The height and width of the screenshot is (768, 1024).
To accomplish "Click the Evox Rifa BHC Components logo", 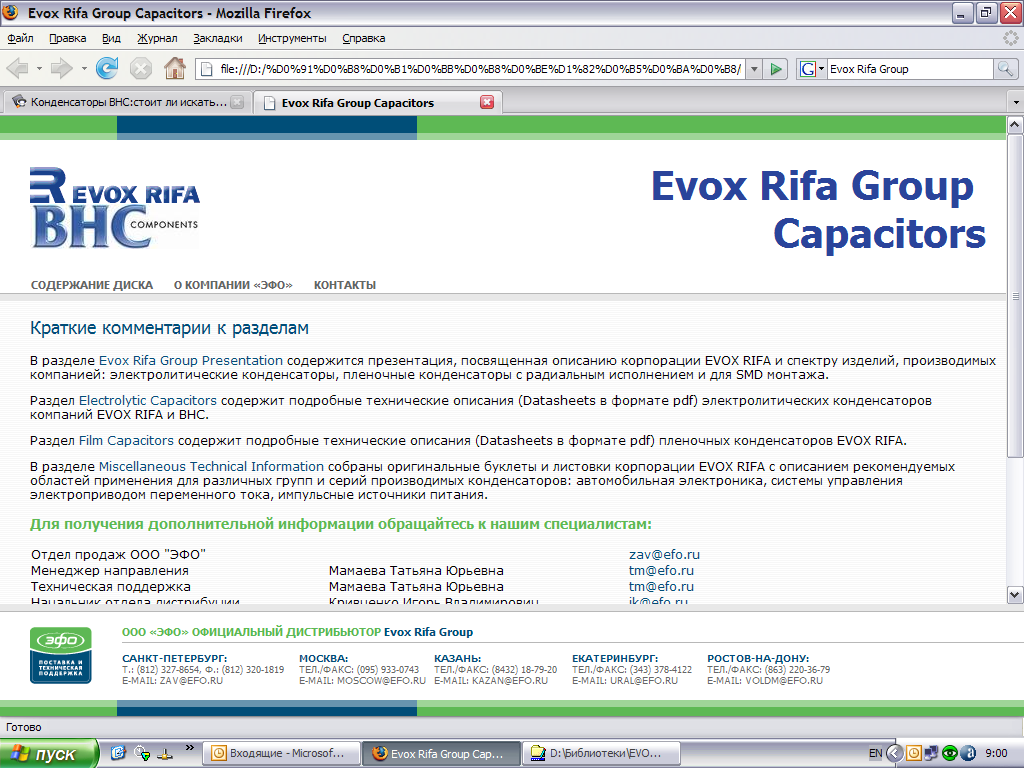I will 114,208.
